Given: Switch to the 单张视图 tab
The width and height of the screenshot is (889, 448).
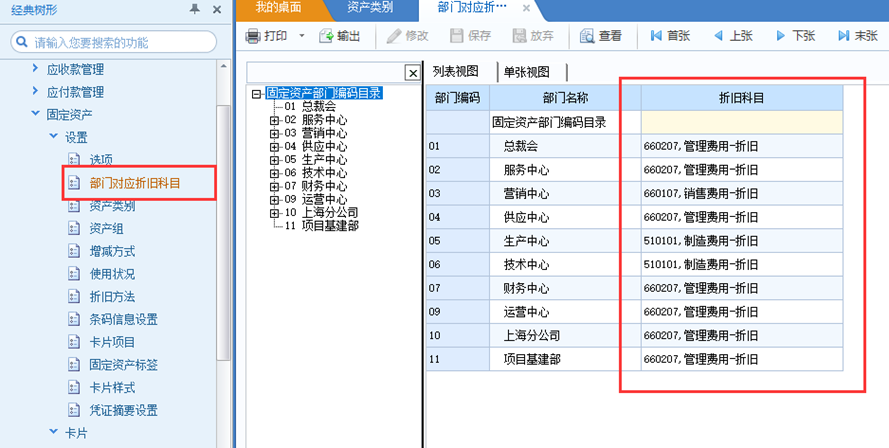Looking at the screenshot, I should click(526, 72).
